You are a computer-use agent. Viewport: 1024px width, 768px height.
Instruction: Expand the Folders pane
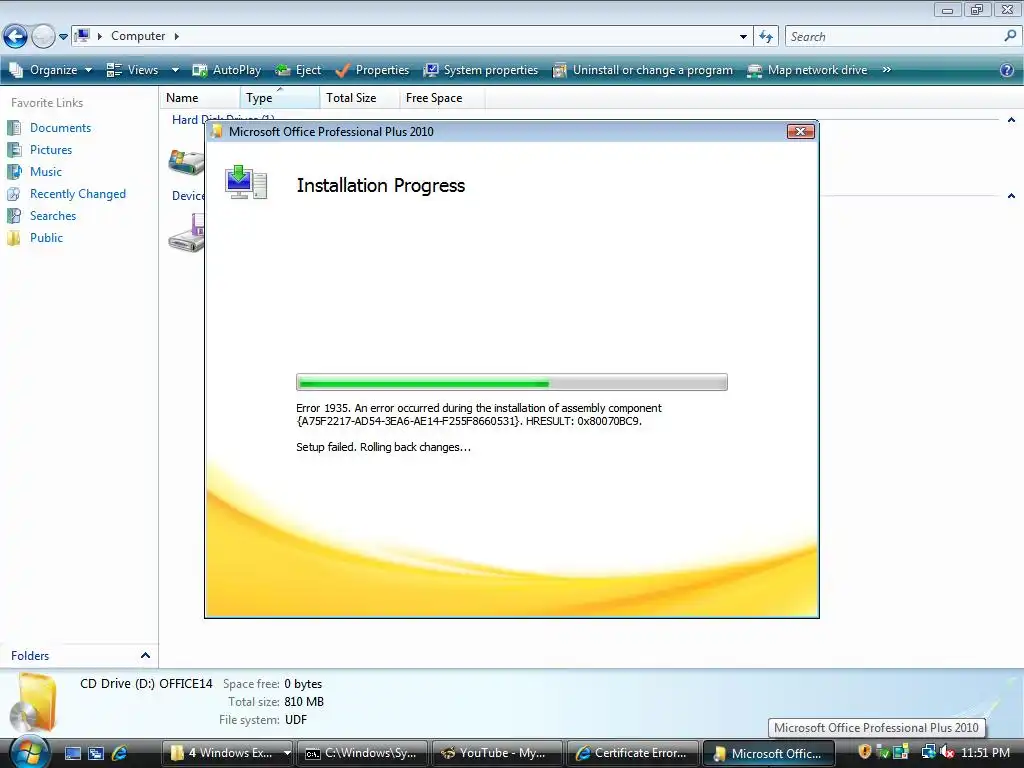click(145, 656)
